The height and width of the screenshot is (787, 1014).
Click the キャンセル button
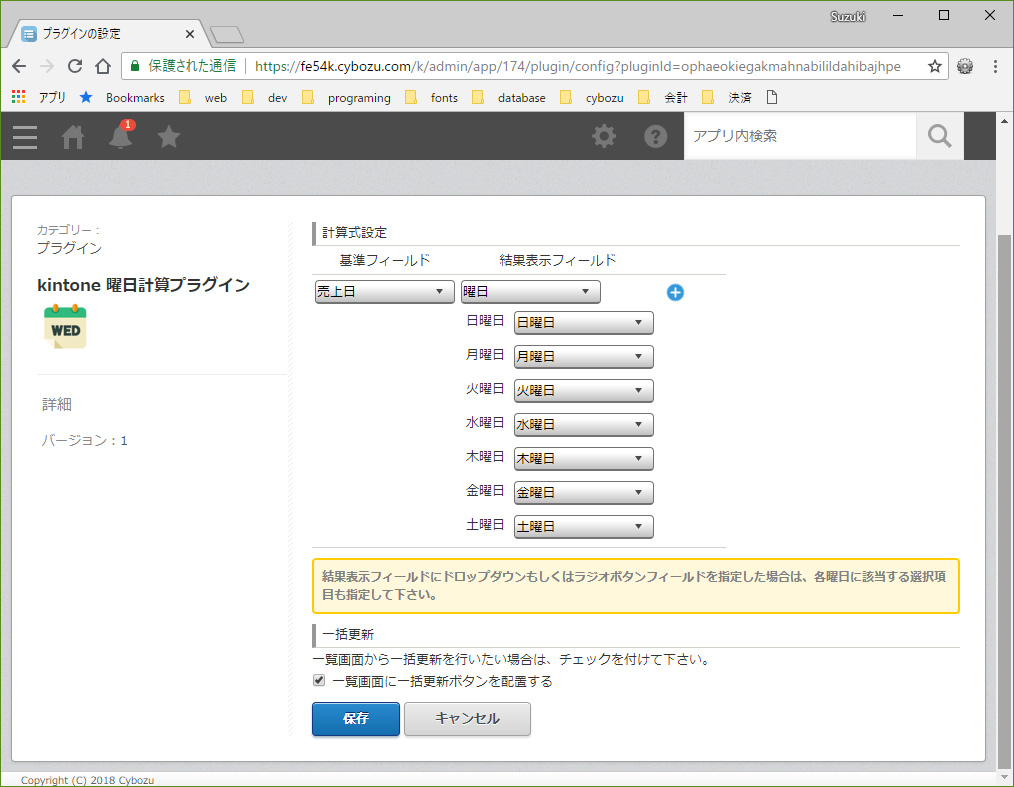click(x=467, y=718)
